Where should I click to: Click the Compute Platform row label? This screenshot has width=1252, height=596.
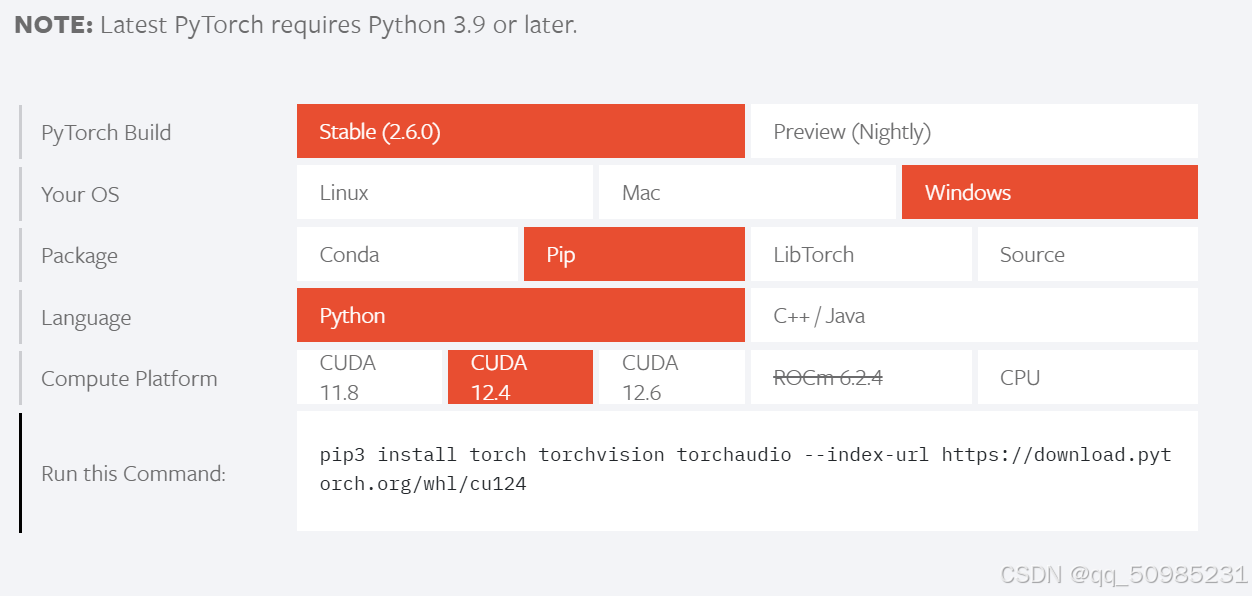pyautogui.click(x=129, y=379)
